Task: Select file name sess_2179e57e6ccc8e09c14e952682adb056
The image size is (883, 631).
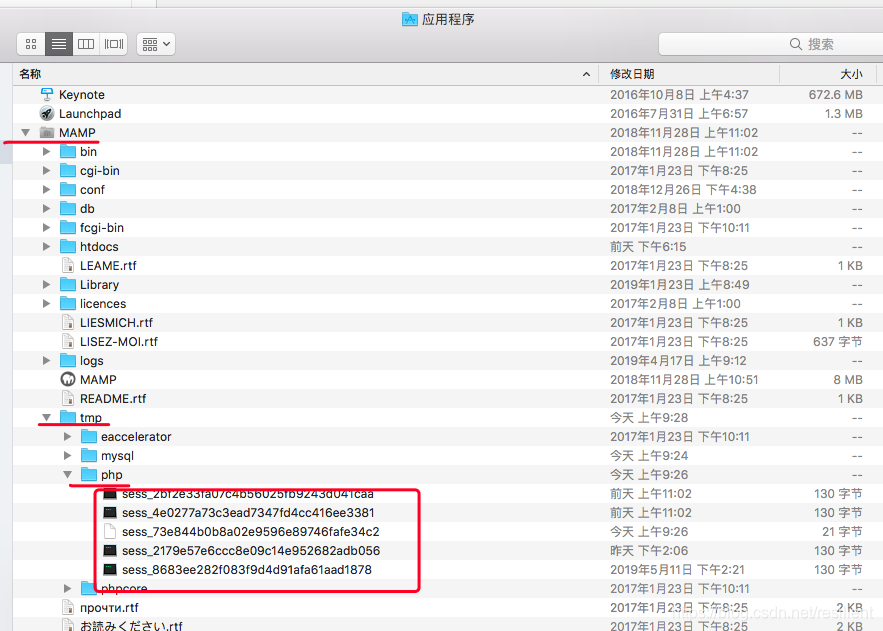Action: pos(251,551)
